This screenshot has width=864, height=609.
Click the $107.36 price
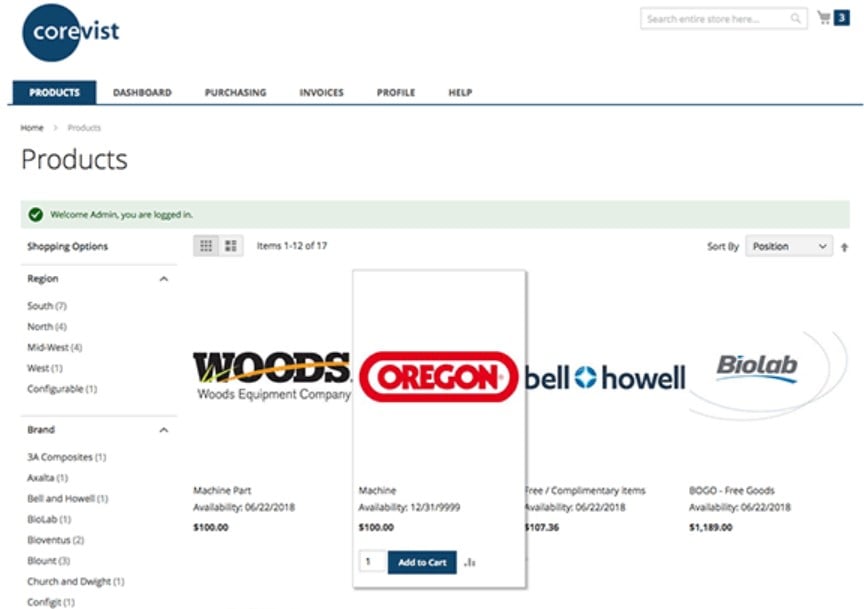[x=542, y=527]
